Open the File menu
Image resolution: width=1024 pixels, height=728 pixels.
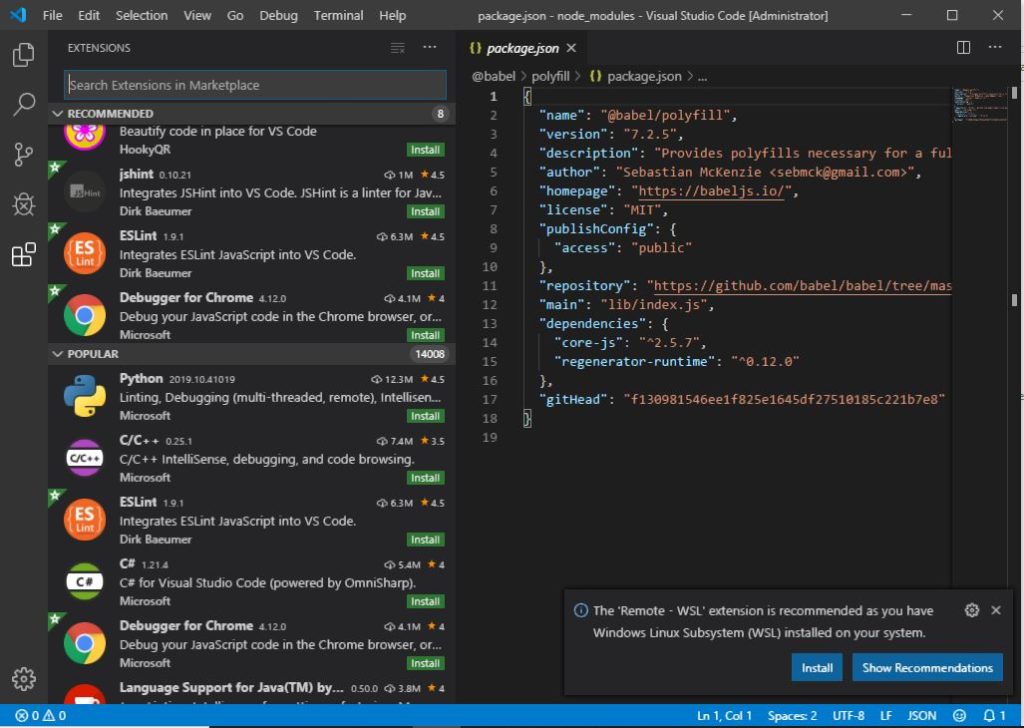52,15
